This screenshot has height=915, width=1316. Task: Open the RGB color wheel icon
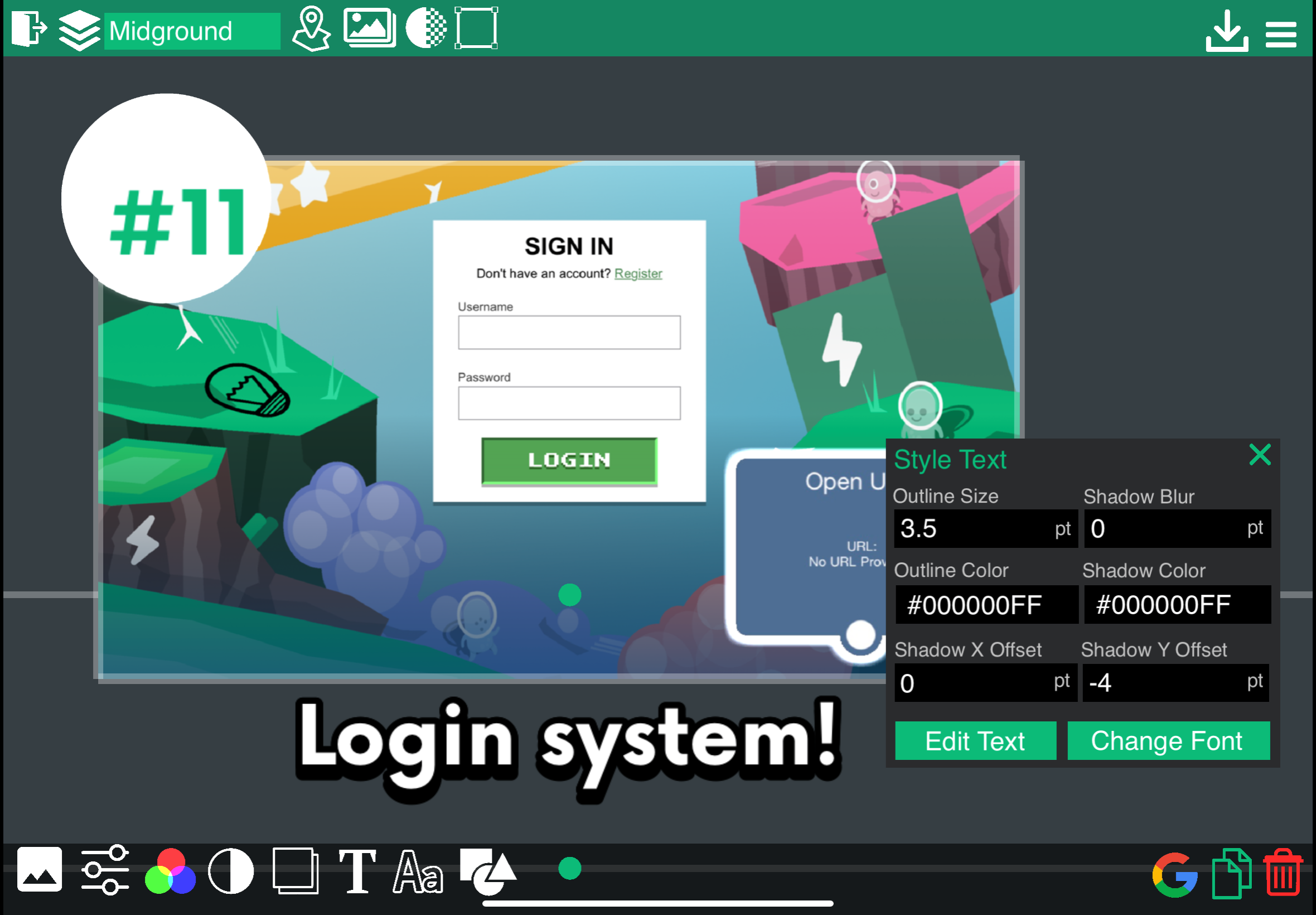pyautogui.click(x=170, y=871)
